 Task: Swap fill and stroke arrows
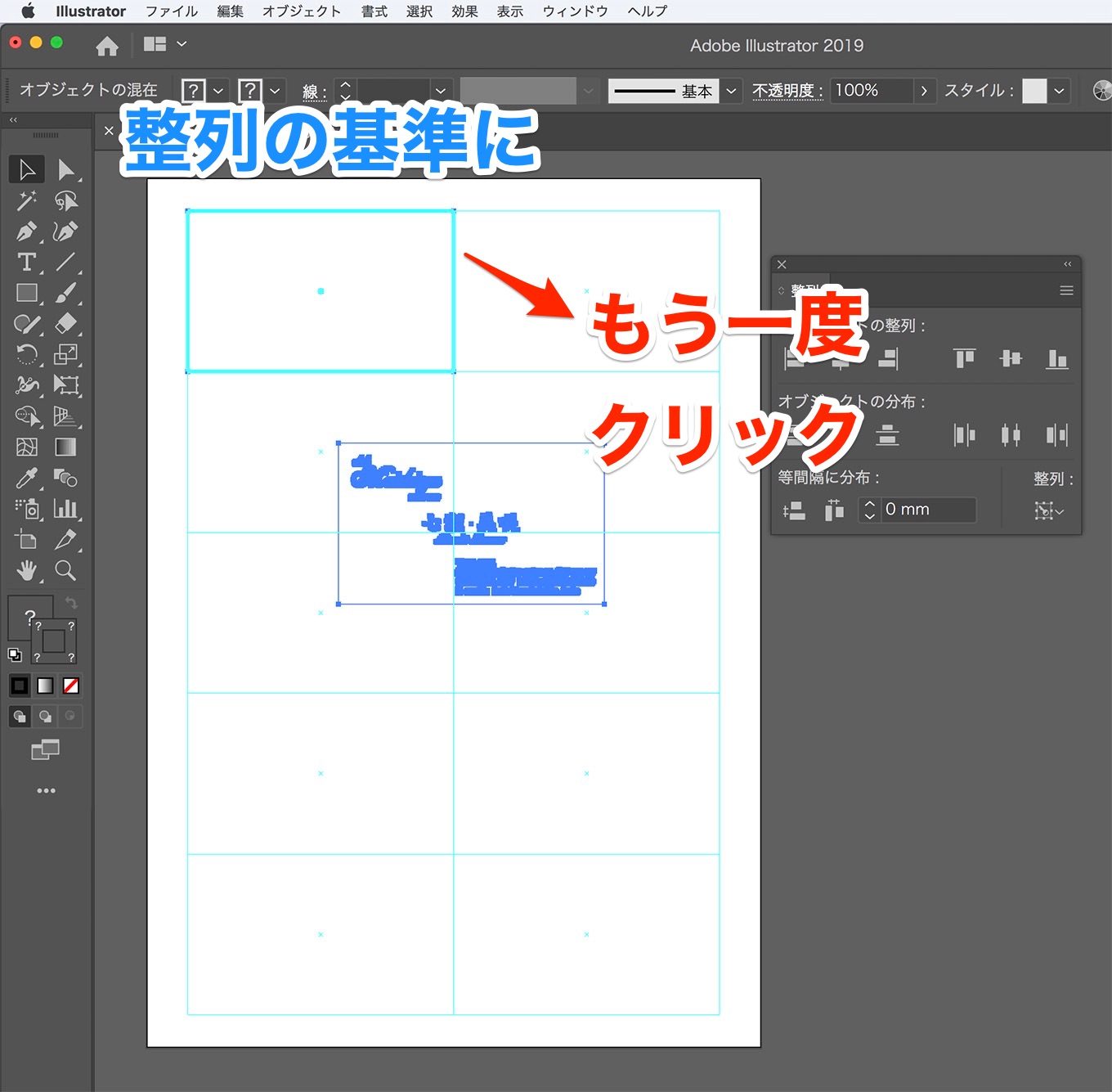(x=71, y=604)
